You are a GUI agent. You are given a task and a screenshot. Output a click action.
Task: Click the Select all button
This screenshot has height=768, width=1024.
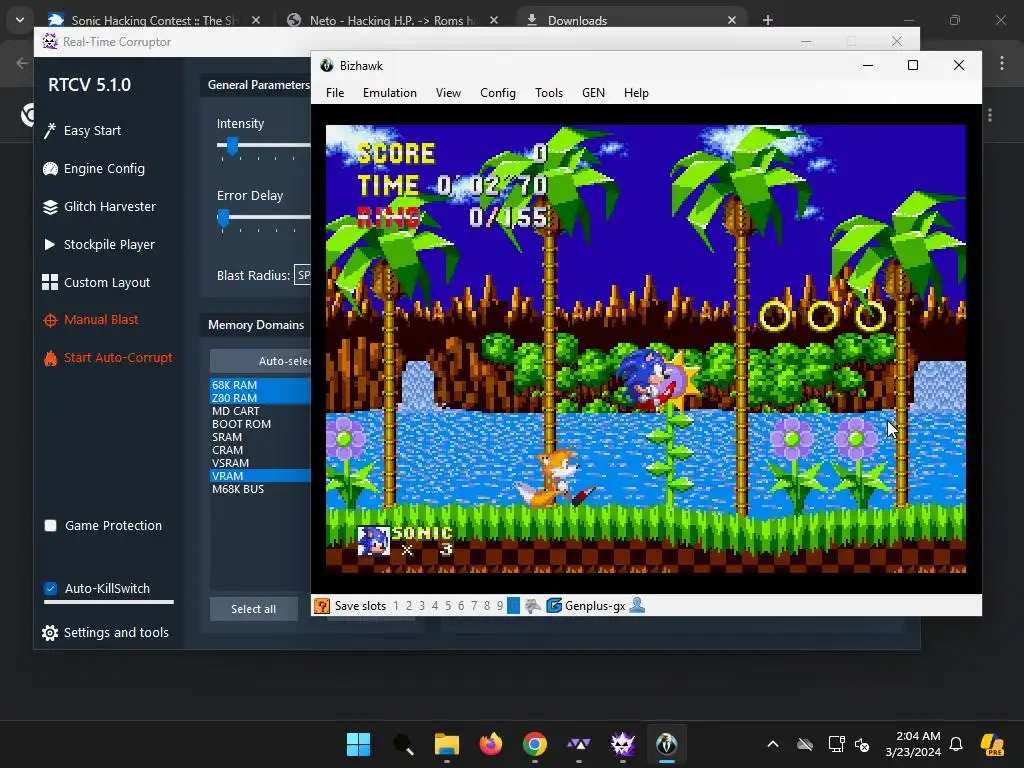[253, 609]
